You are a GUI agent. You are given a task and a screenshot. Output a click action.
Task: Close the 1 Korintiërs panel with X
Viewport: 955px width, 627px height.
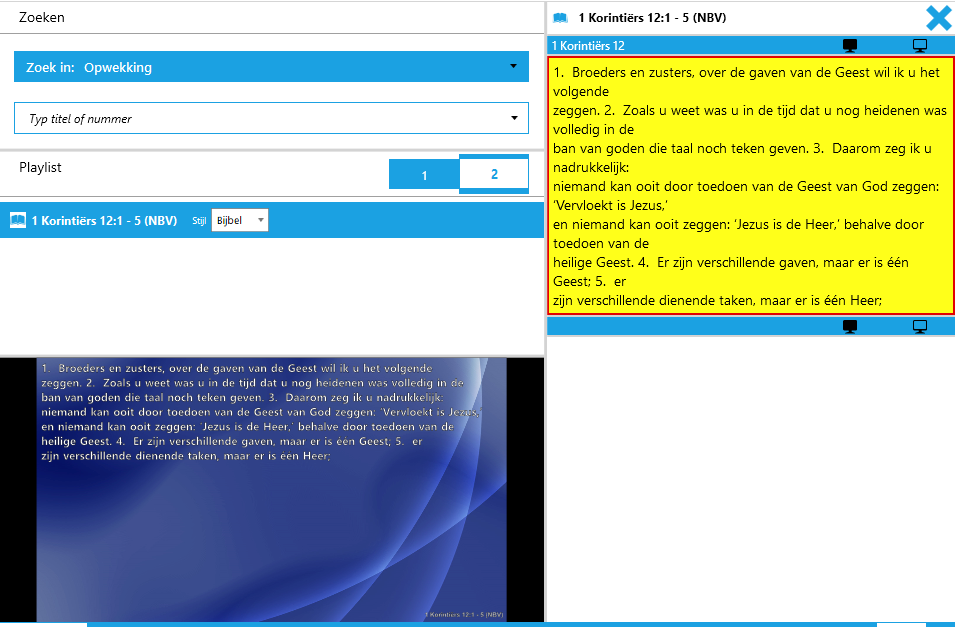pyautogui.click(x=939, y=18)
